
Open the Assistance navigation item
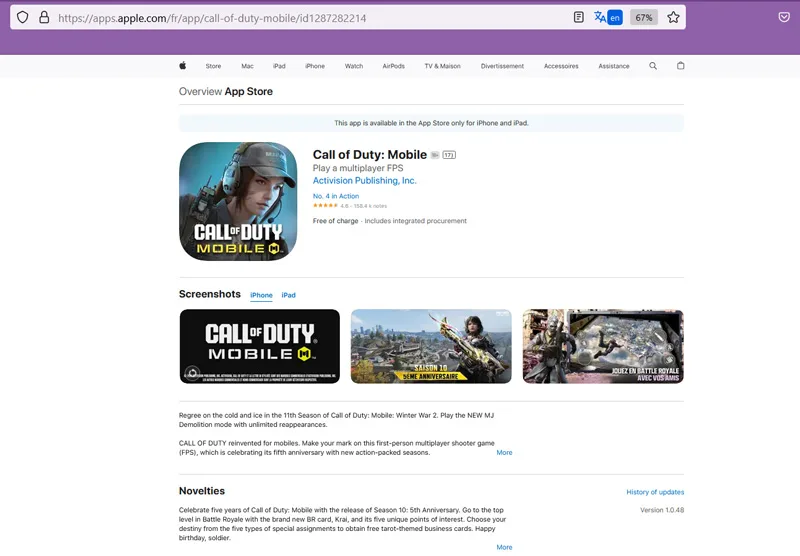click(x=614, y=66)
